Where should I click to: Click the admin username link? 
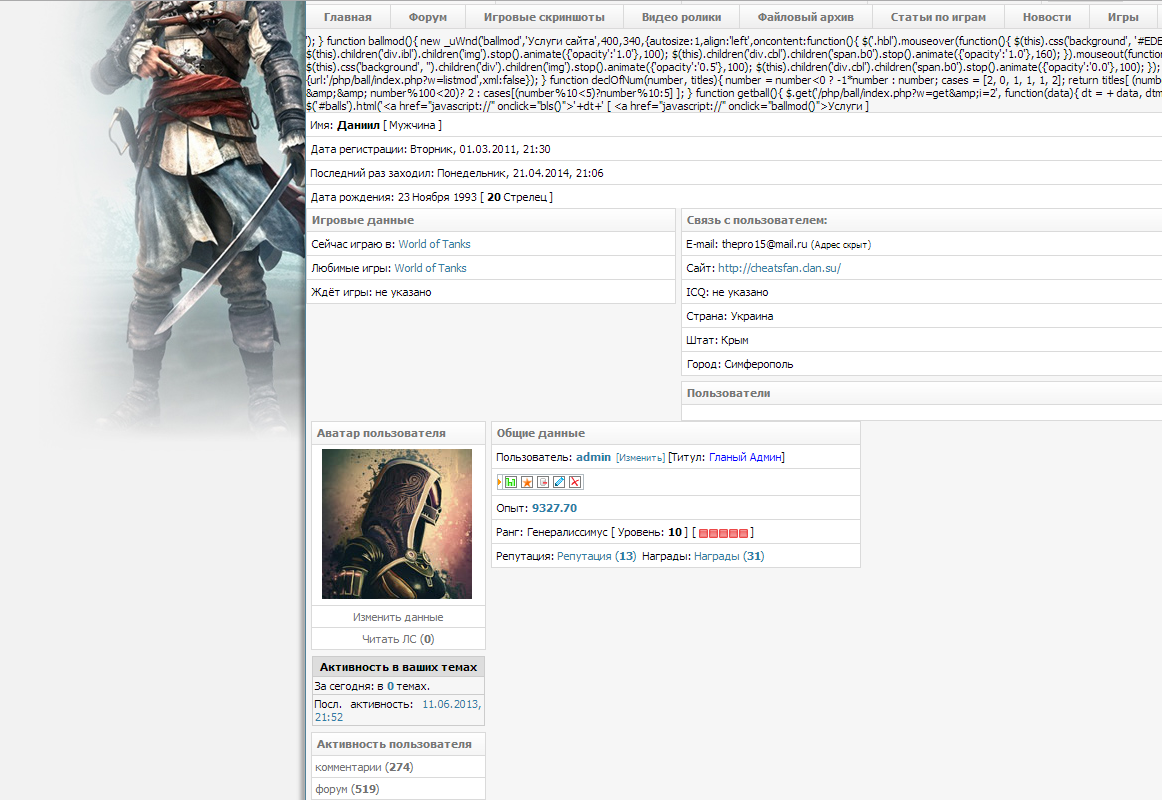coord(594,458)
